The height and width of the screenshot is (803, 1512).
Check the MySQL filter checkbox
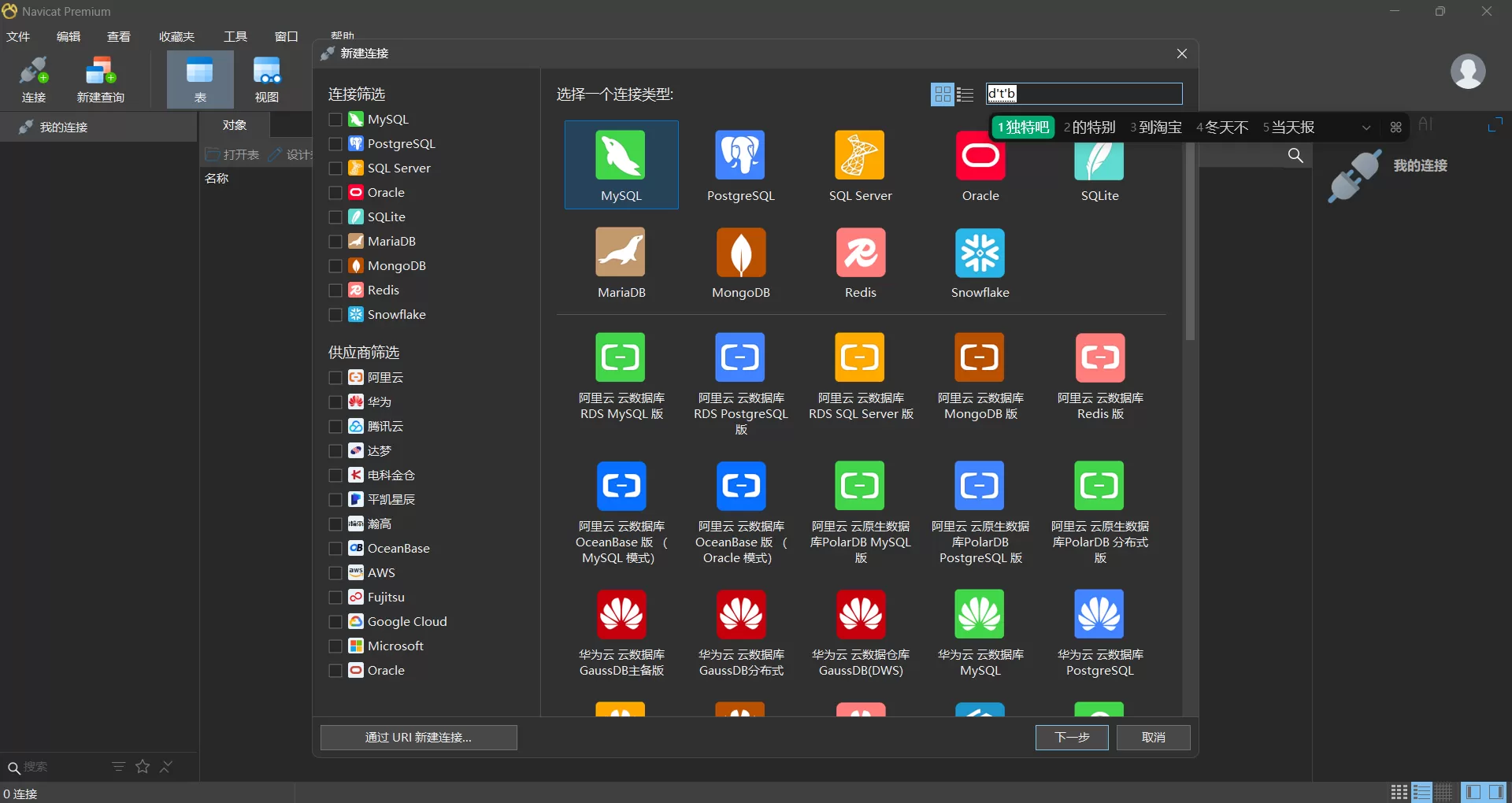tap(335, 119)
